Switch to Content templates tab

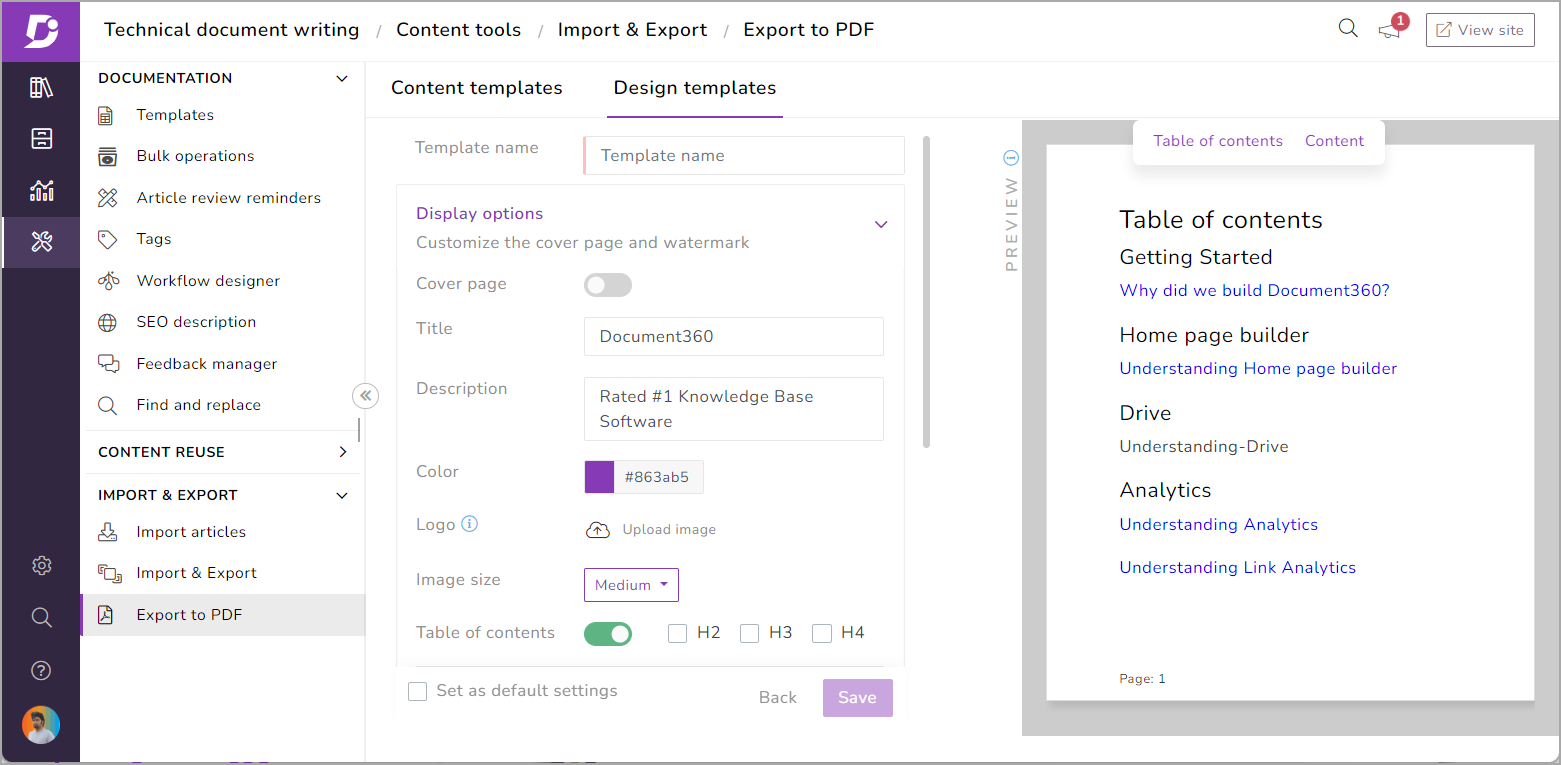tap(477, 88)
